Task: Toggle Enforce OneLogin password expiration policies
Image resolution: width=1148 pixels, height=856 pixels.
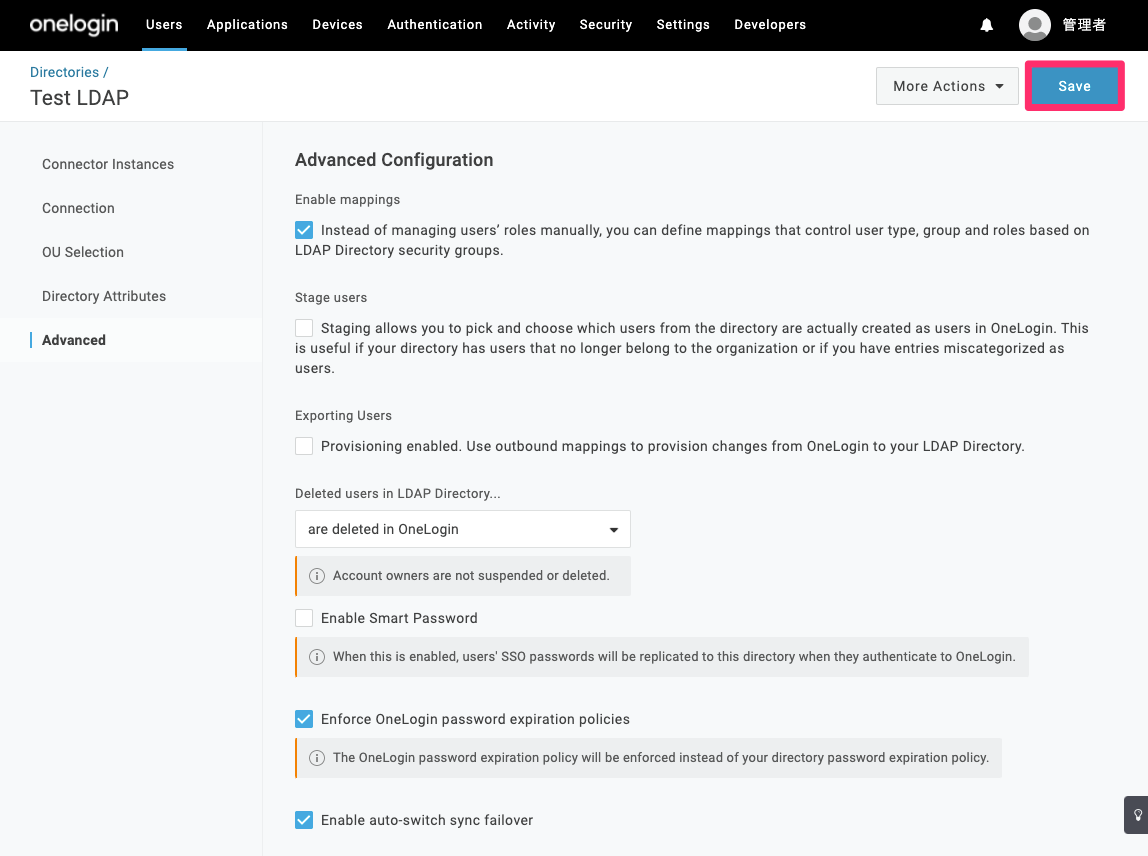Action: click(304, 719)
